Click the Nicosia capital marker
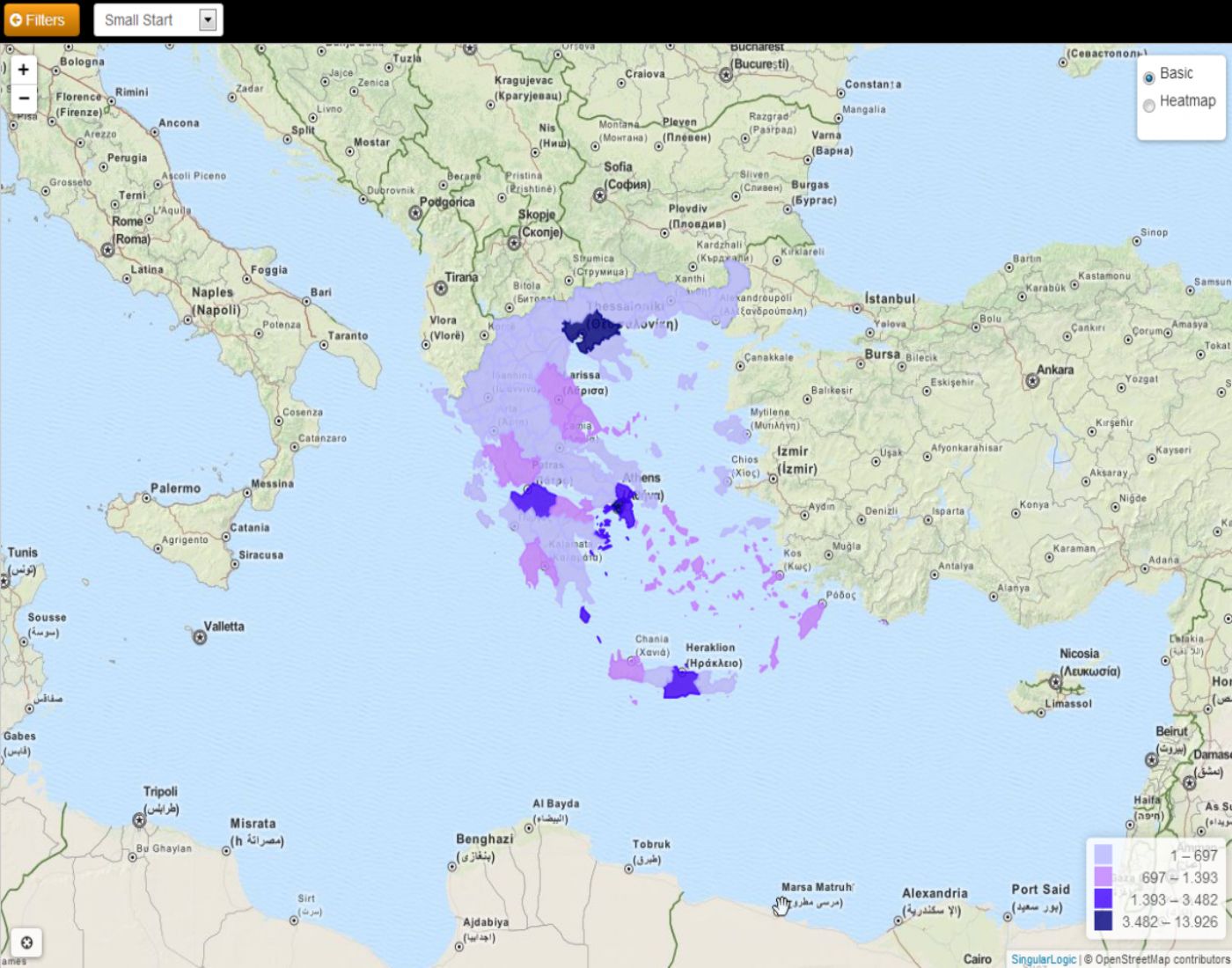This screenshot has width=1232, height=968. [1055, 682]
